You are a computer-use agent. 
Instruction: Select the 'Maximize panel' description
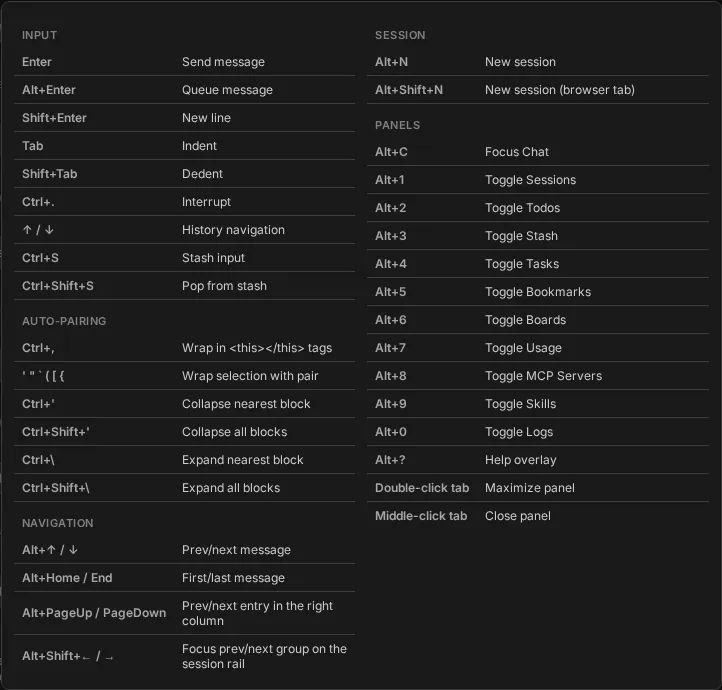530,488
